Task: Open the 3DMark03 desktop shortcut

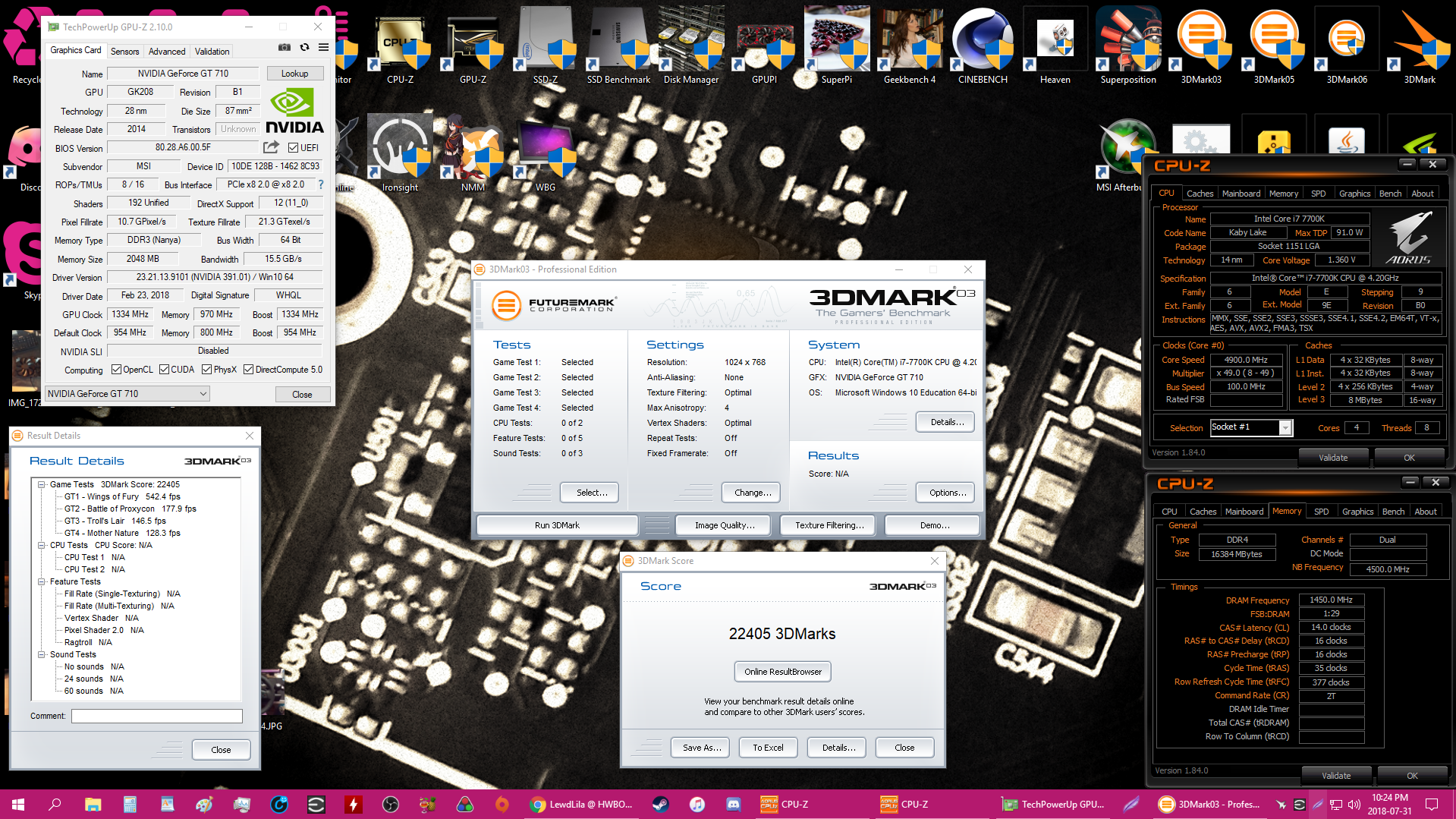Action: point(1201,46)
